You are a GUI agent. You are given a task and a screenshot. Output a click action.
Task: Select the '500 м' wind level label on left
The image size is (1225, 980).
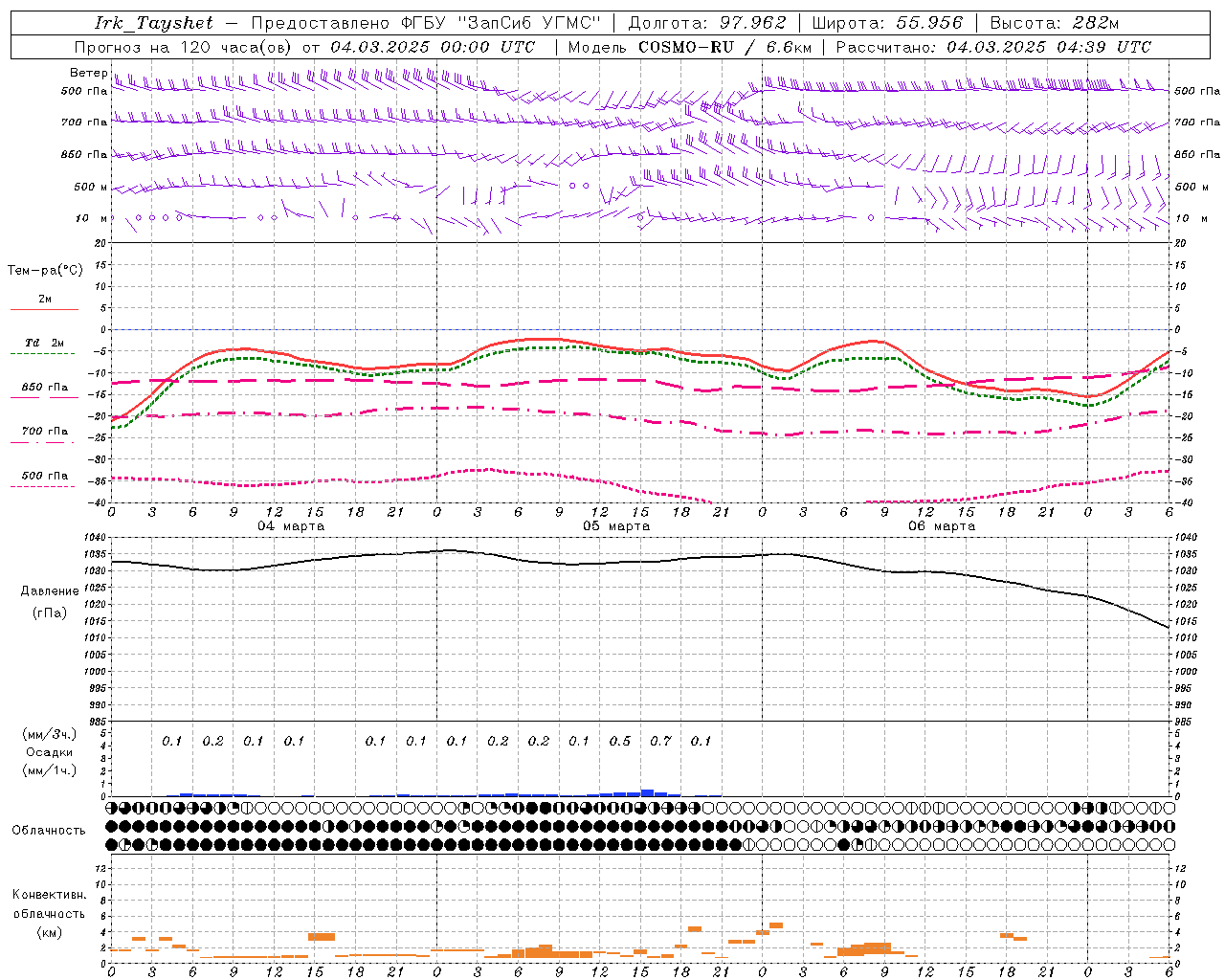pos(91,187)
